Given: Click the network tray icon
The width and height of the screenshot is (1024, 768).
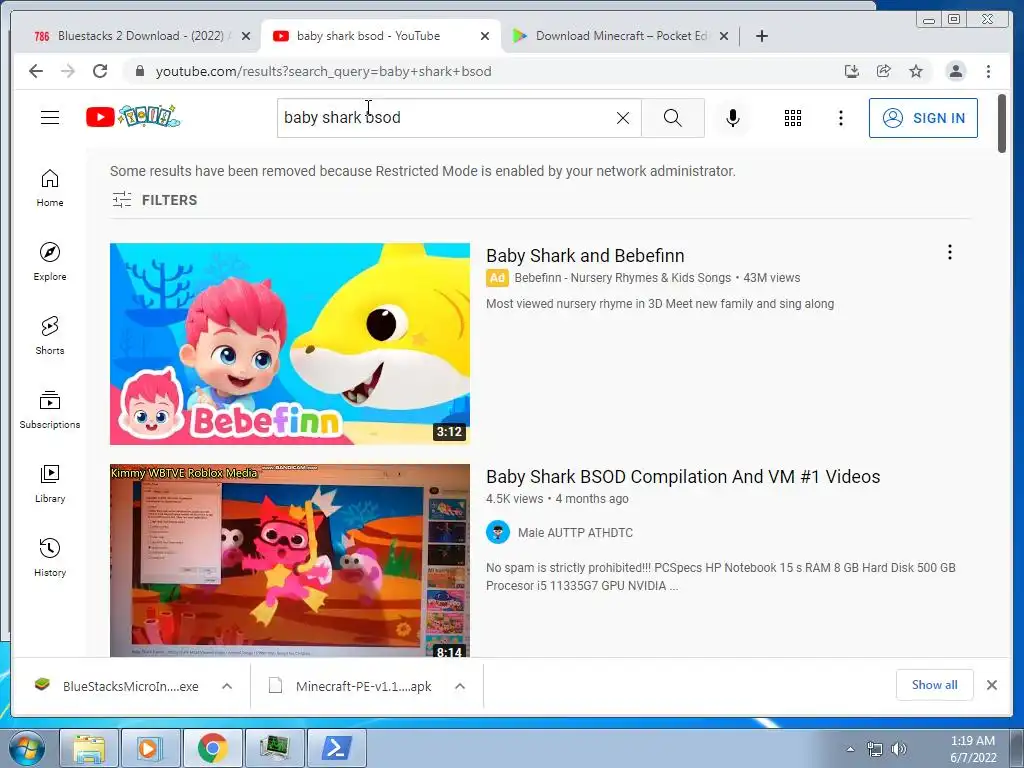Looking at the screenshot, I should tap(874, 749).
